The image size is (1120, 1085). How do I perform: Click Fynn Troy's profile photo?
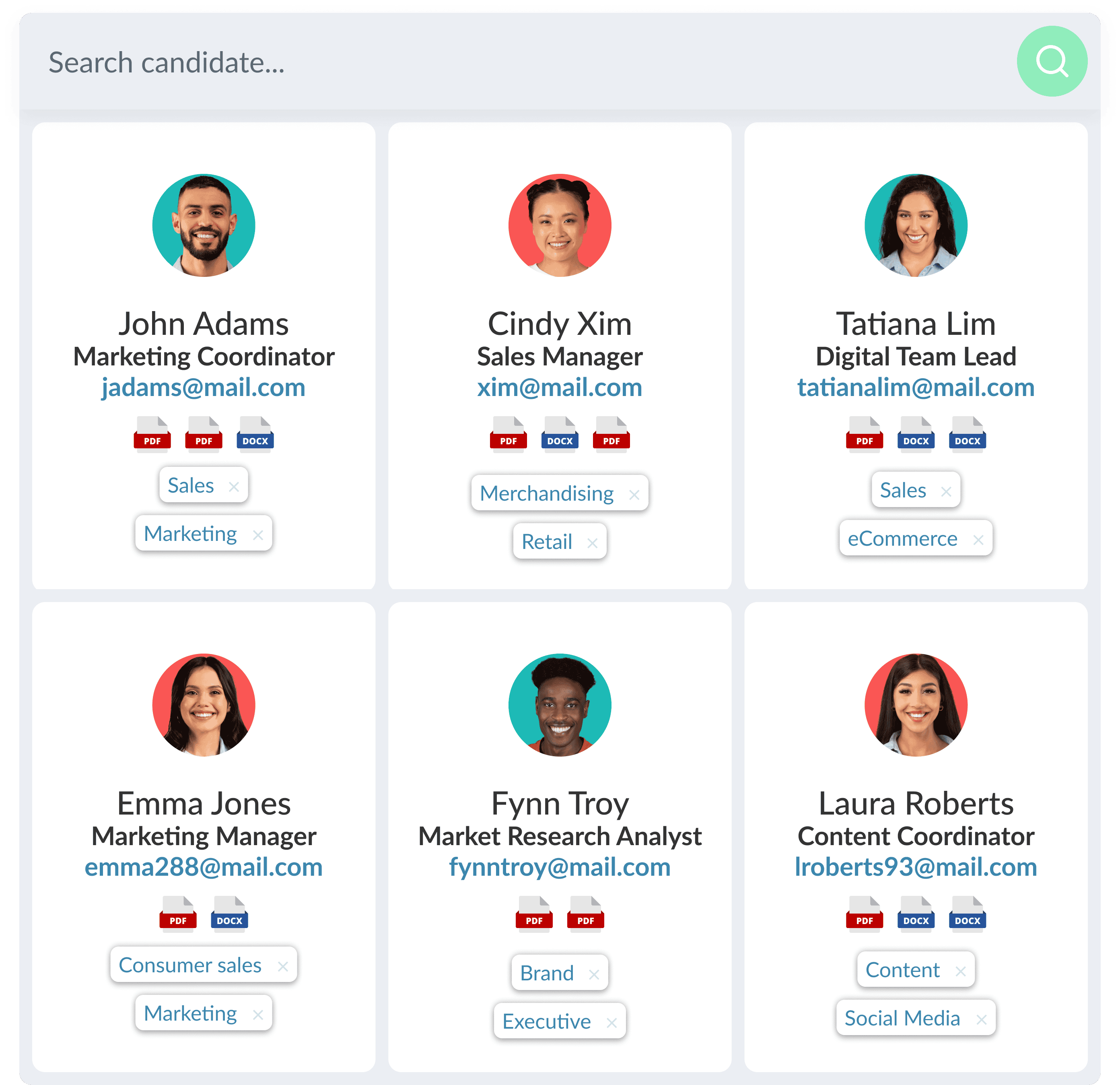click(x=560, y=705)
